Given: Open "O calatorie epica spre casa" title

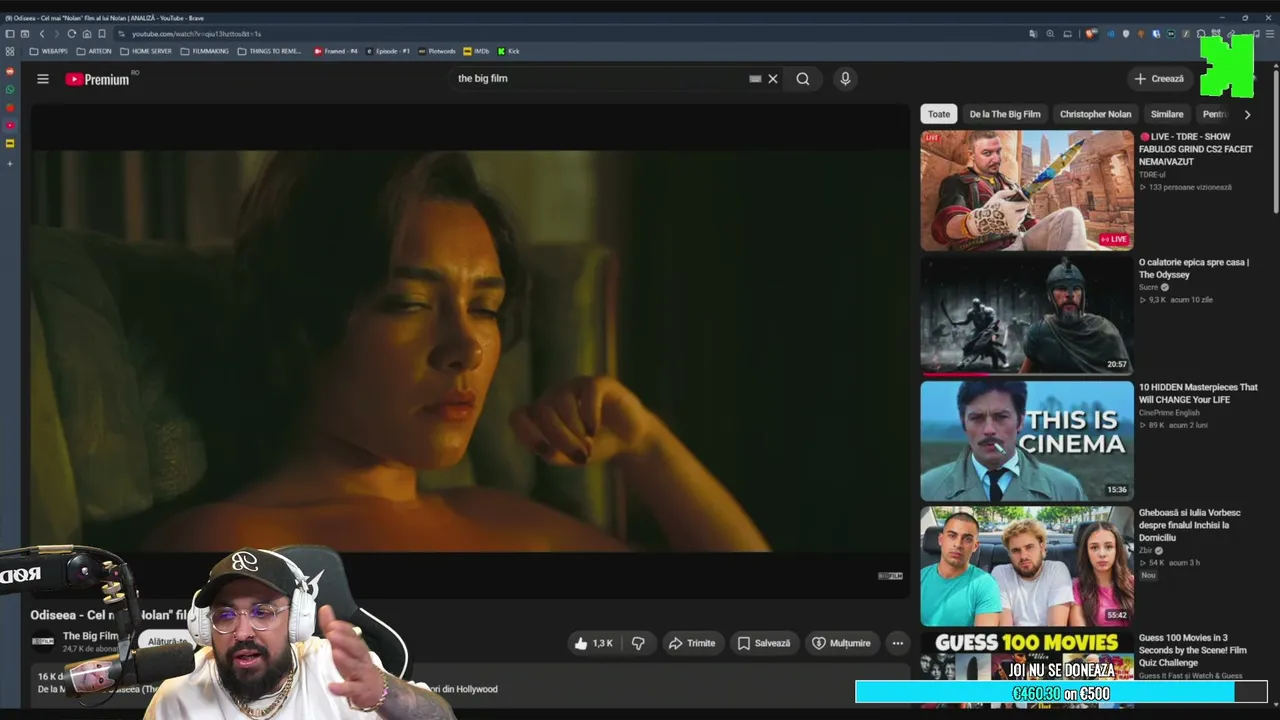Looking at the screenshot, I should click(1194, 268).
